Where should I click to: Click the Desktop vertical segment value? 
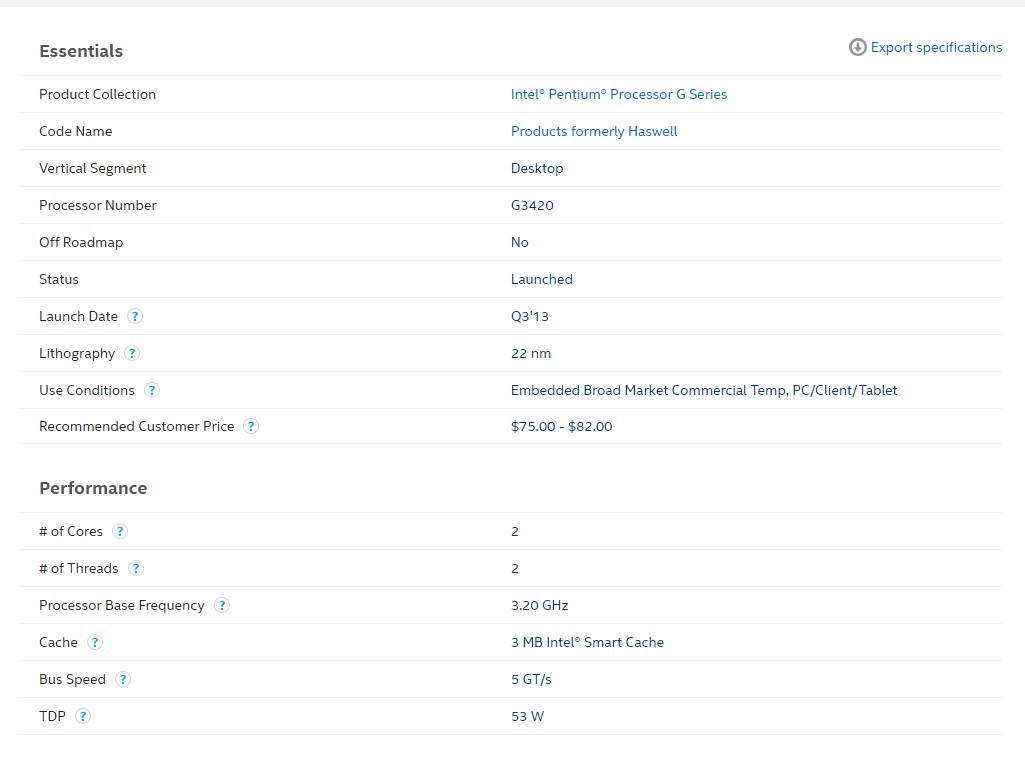pos(537,169)
